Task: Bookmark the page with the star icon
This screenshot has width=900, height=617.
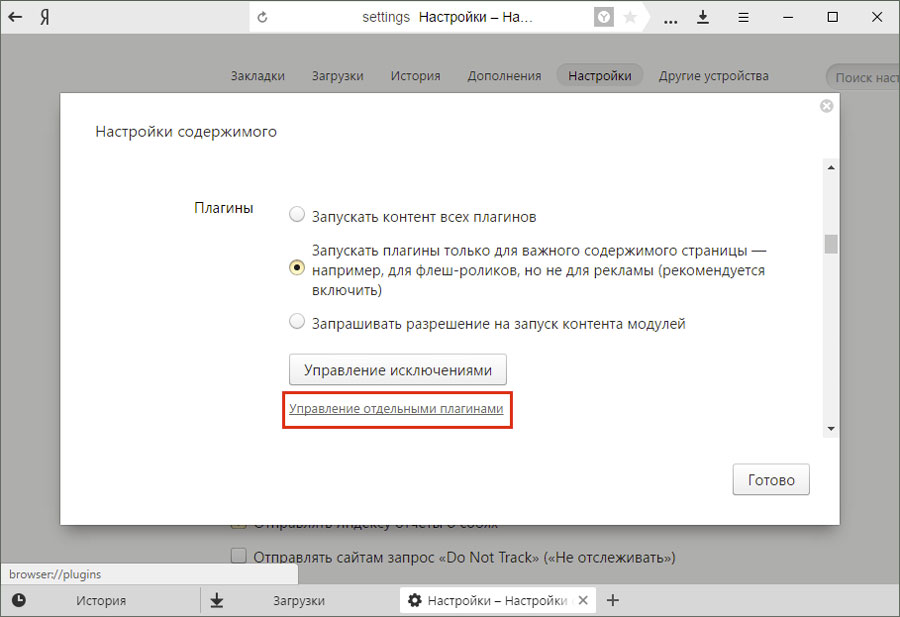Action: click(630, 17)
